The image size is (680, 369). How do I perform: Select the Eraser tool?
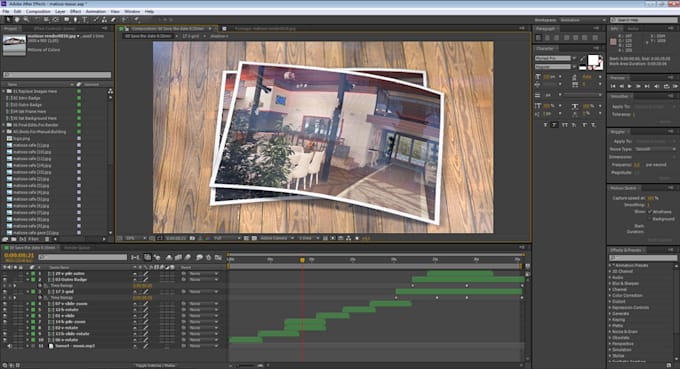114,20
